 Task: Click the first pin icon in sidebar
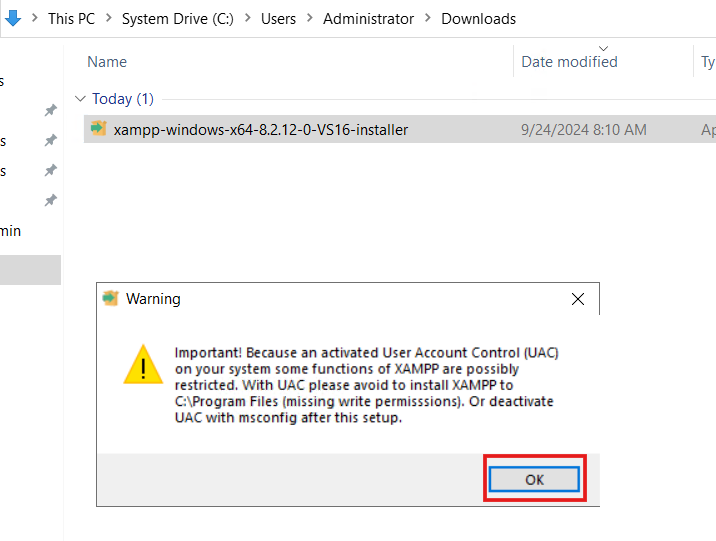click(x=51, y=110)
